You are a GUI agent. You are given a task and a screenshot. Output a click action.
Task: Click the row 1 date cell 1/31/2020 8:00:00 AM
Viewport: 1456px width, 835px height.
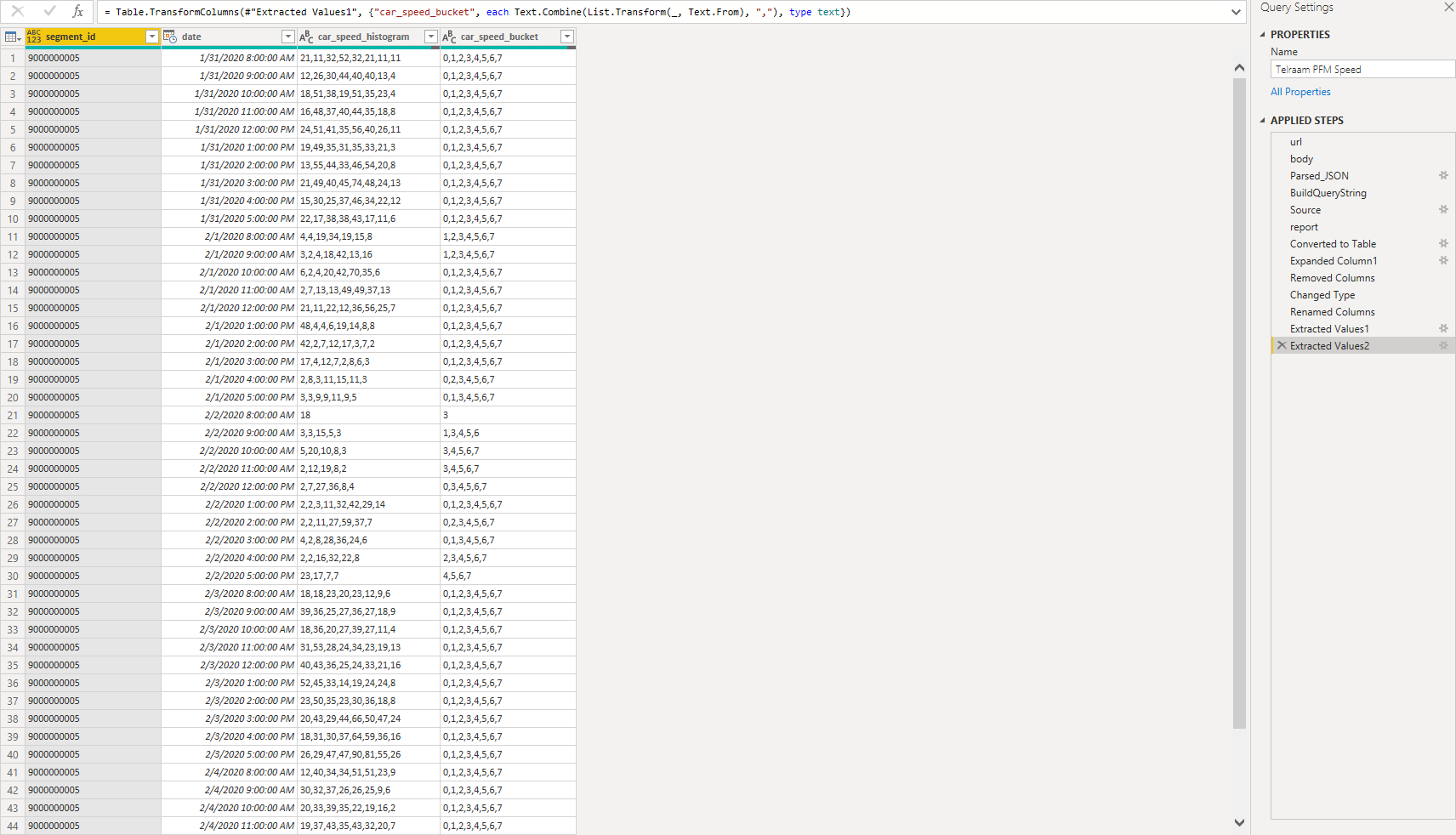point(230,58)
